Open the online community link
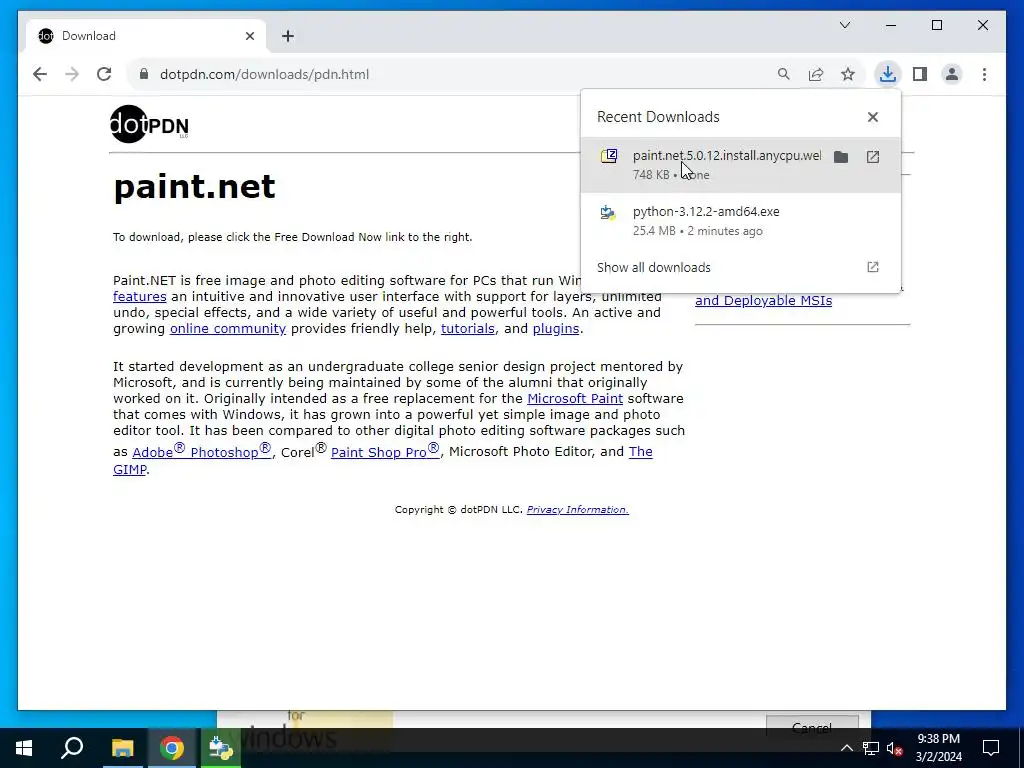This screenshot has height=768, width=1024. point(228,328)
